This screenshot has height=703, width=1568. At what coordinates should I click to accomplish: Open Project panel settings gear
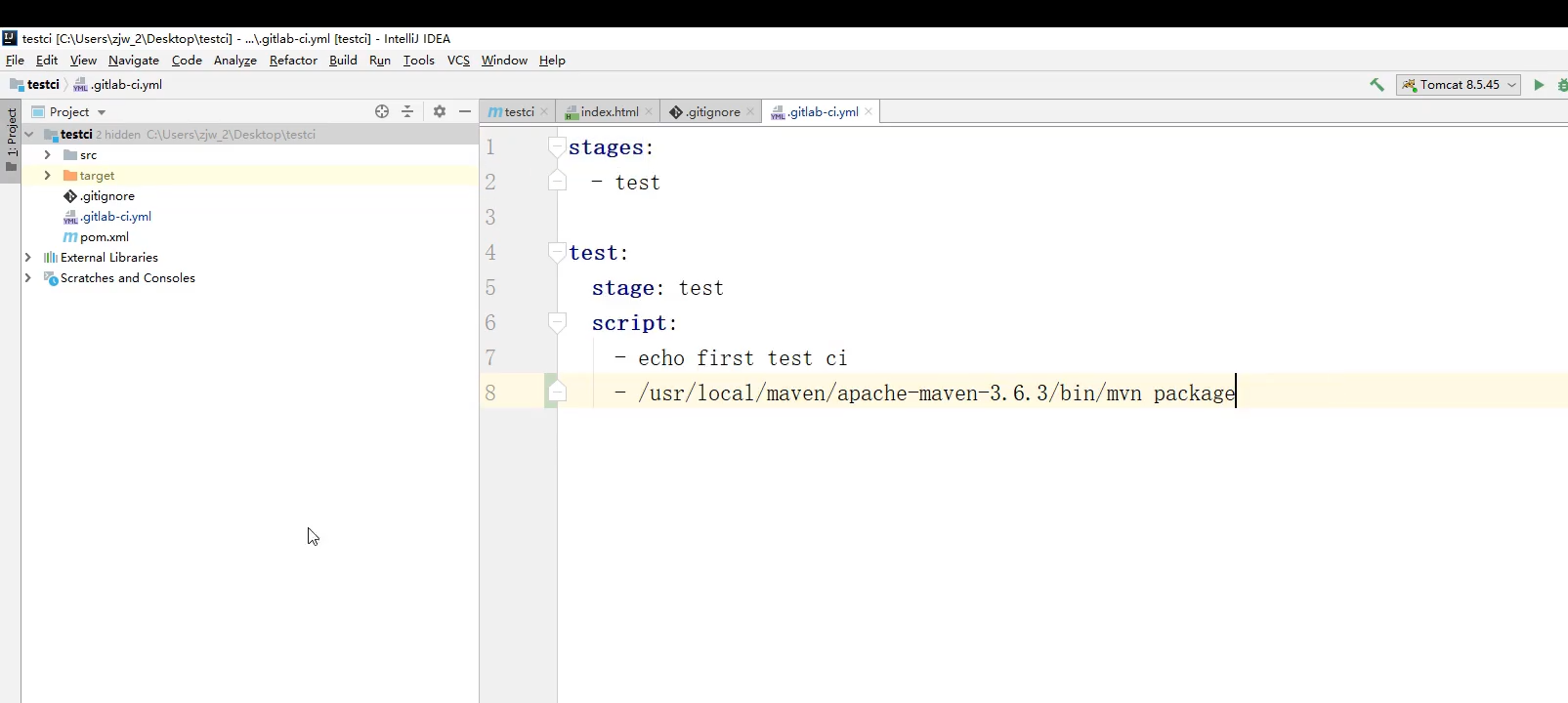pos(440,111)
